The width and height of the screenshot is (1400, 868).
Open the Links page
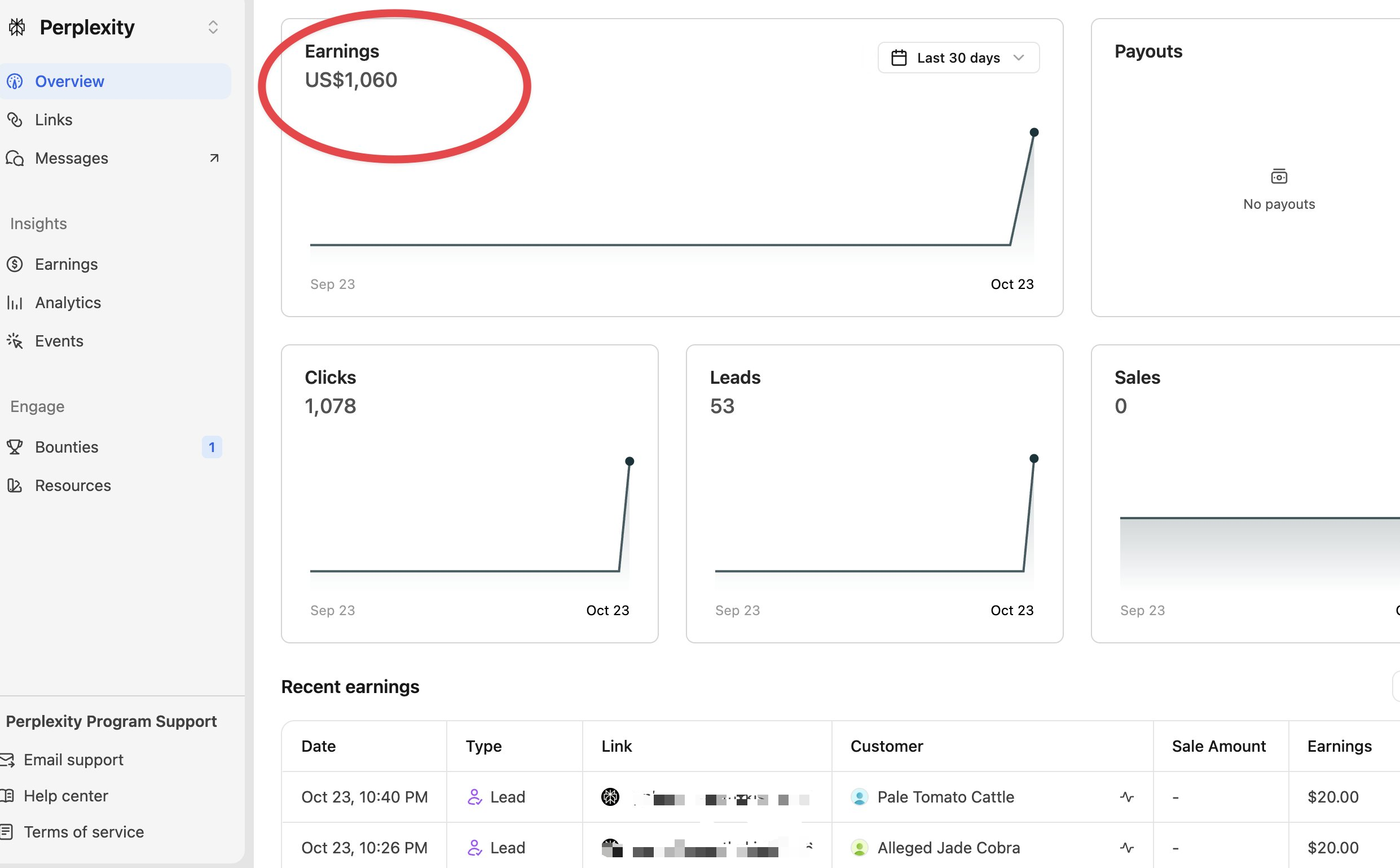54,120
